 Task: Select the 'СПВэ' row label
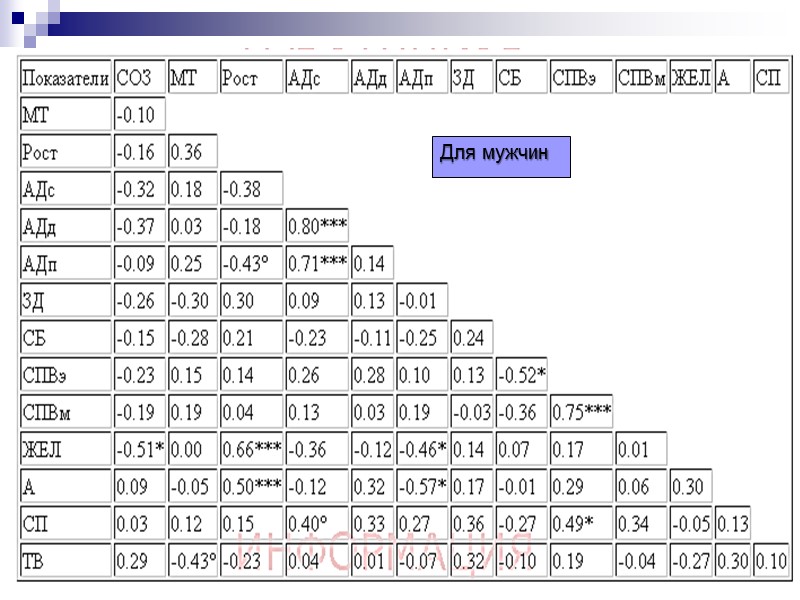pyautogui.click(x=65, y=375)
